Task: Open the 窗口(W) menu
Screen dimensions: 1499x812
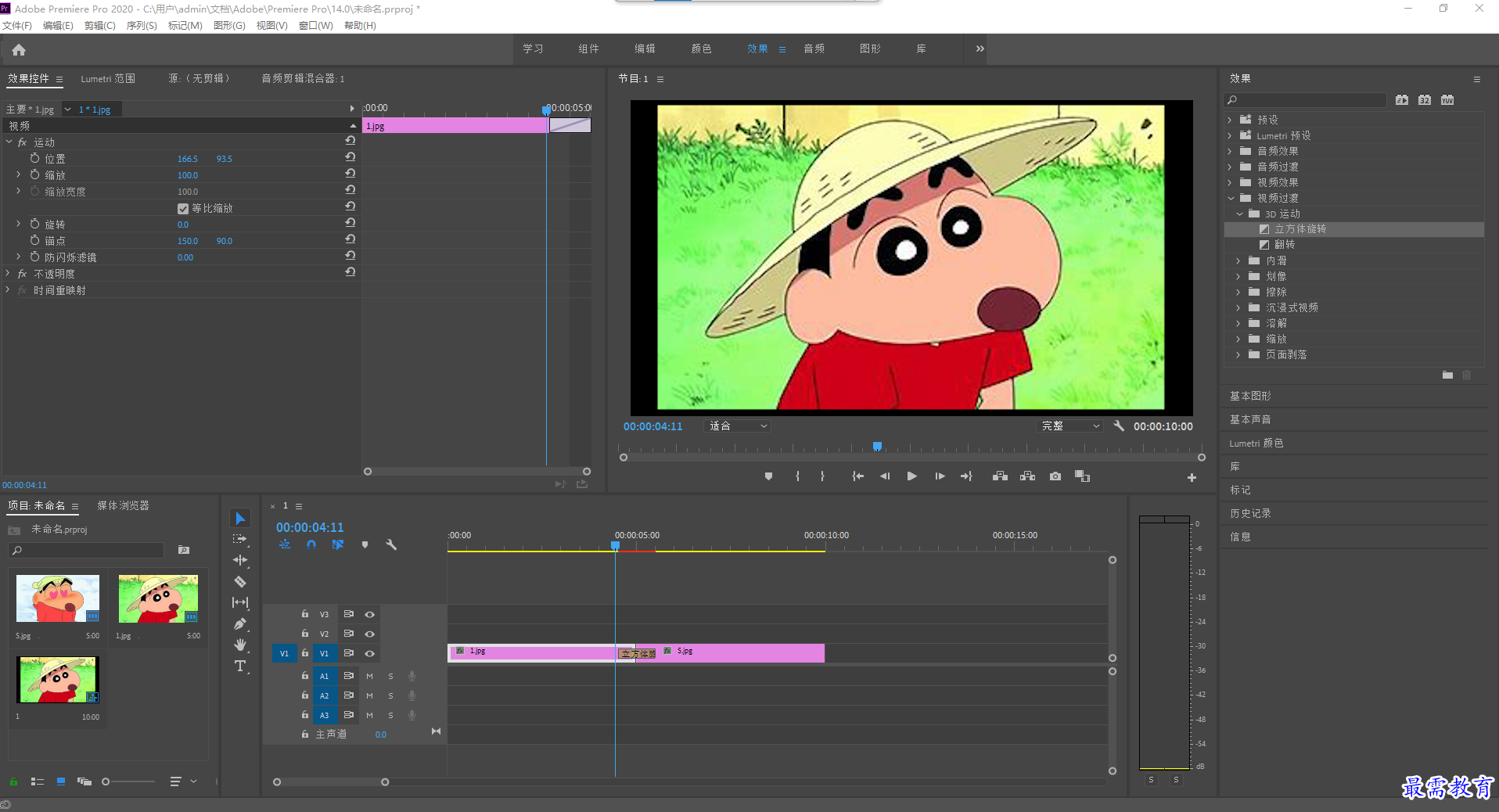Action: [316, 26]
